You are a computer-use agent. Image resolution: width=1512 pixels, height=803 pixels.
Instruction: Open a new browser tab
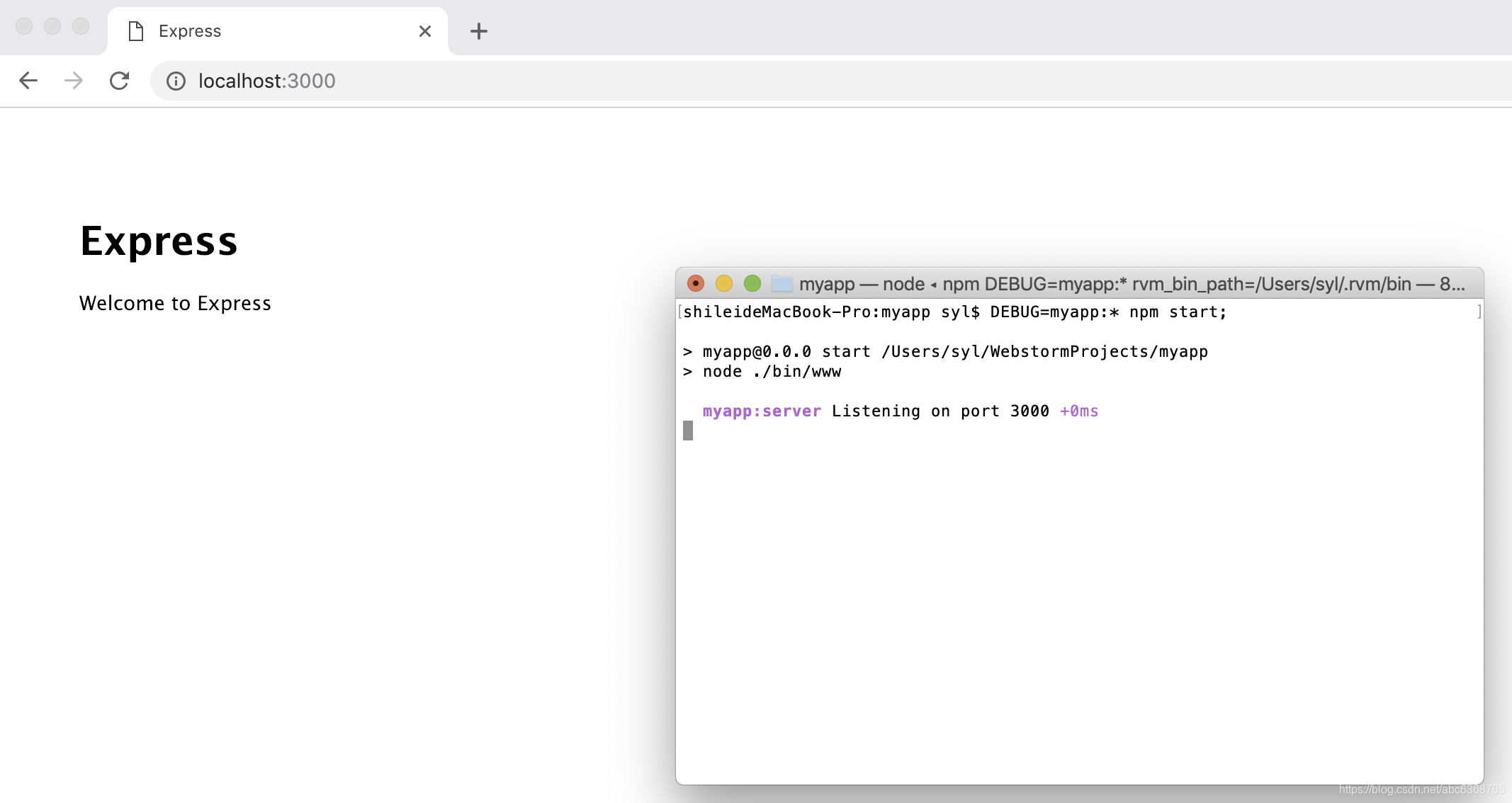tap(479, 31)
